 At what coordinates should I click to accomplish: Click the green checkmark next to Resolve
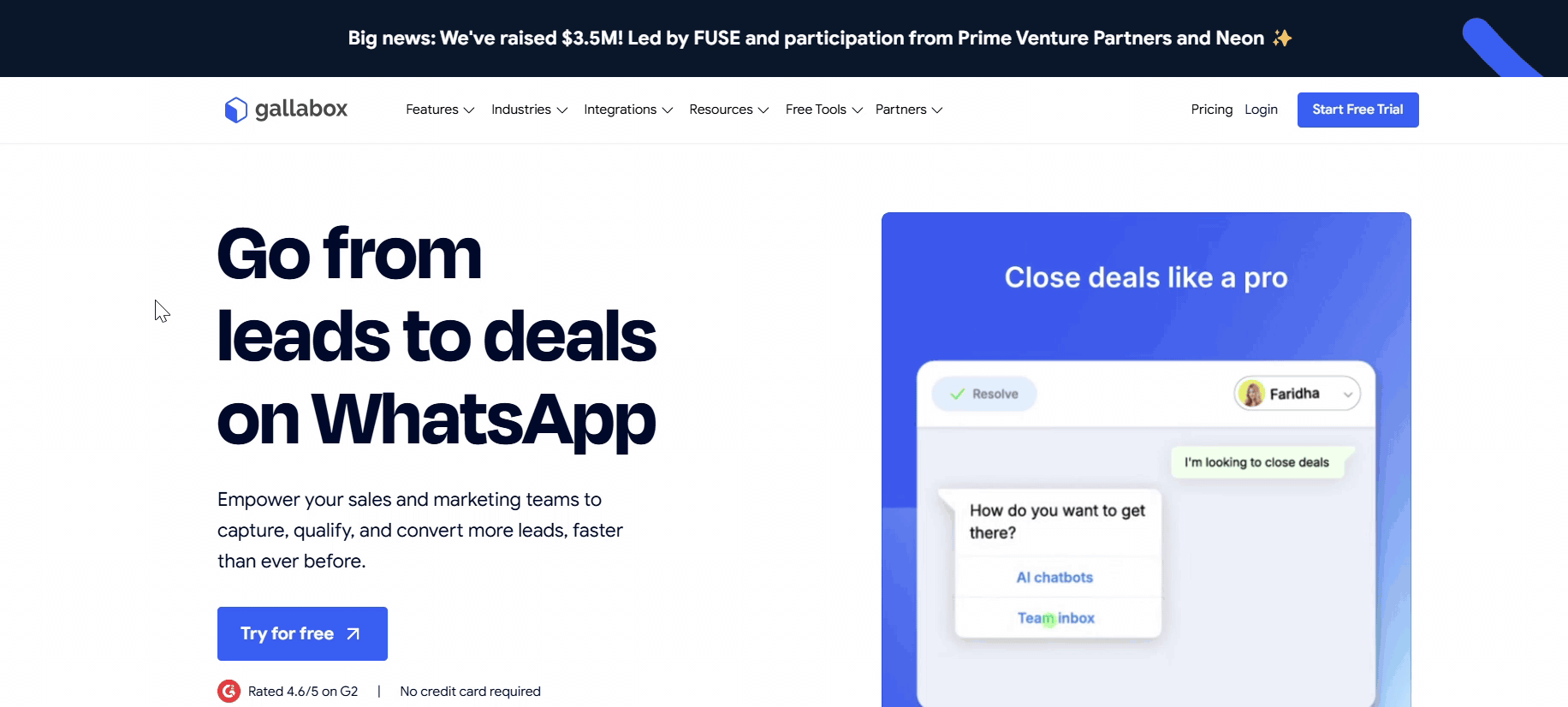coord(957,394)
